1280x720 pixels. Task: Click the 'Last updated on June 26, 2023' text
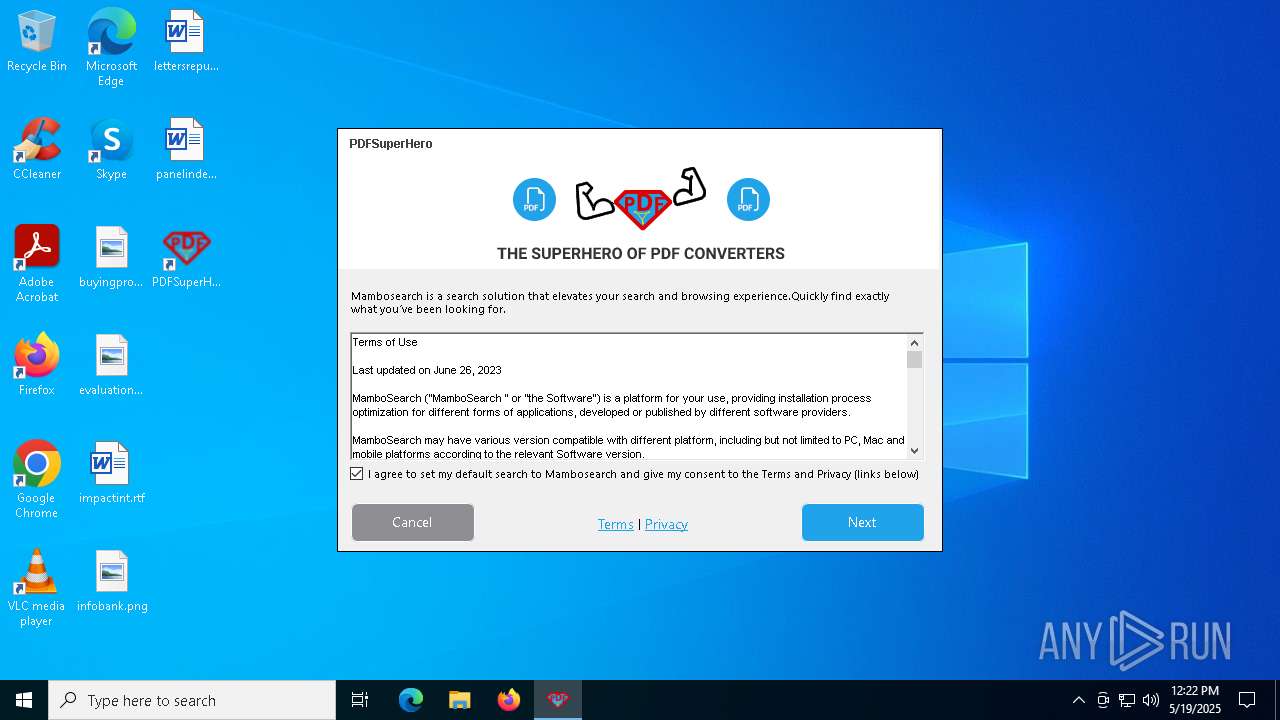coord(427,370)
